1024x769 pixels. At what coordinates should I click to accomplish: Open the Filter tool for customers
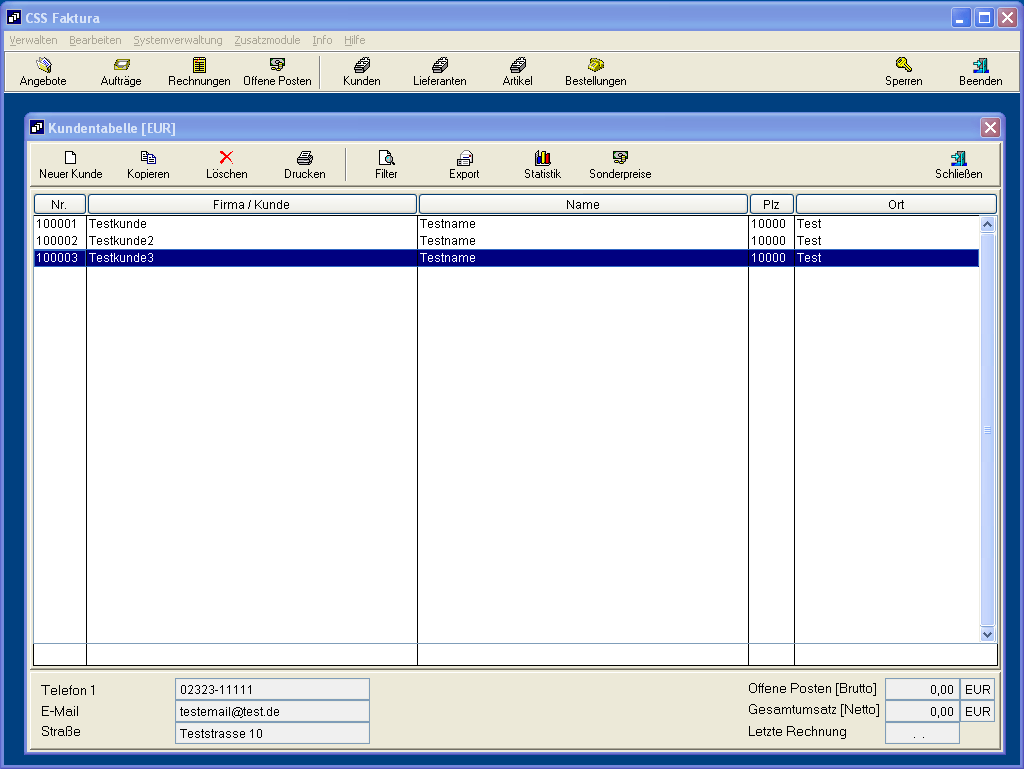(x=386, y=165)
